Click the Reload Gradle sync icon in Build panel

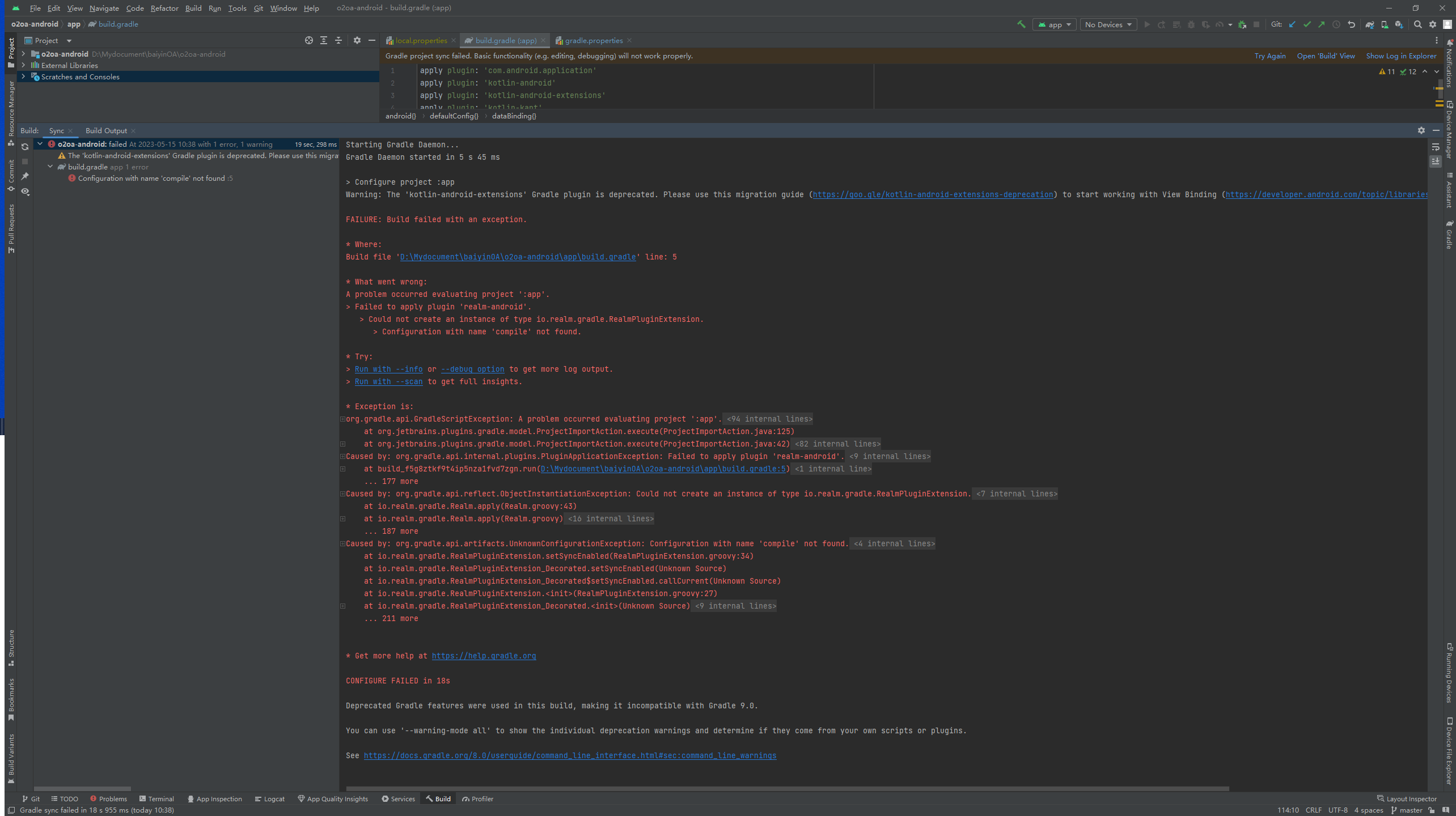pyautogui.click(x=25, y=147)
